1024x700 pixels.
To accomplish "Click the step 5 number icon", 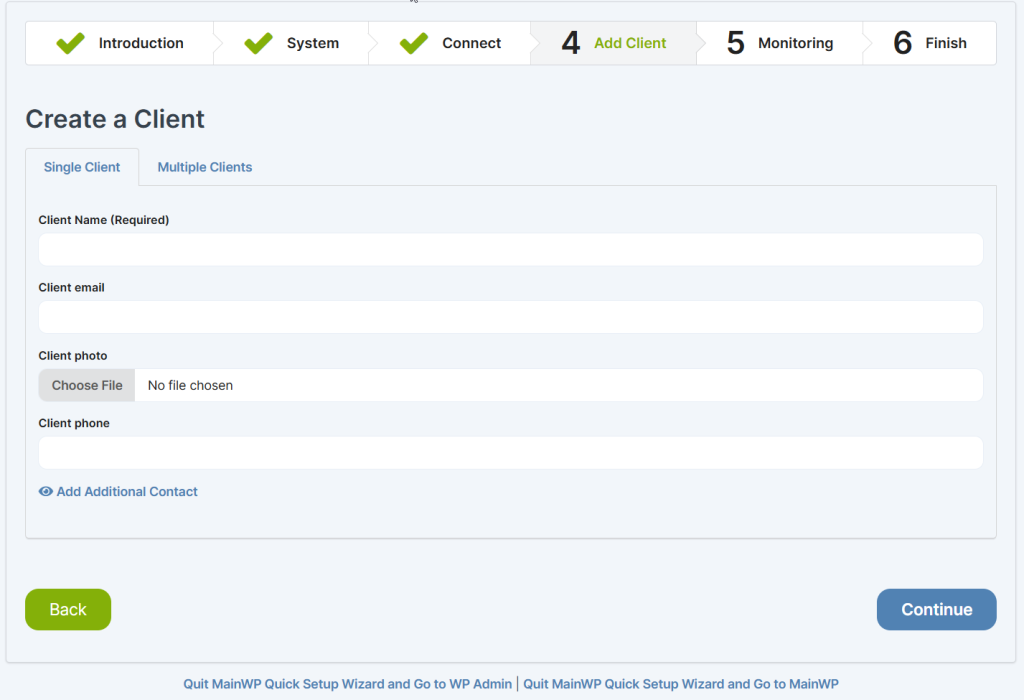I will (x=737, y=42).
